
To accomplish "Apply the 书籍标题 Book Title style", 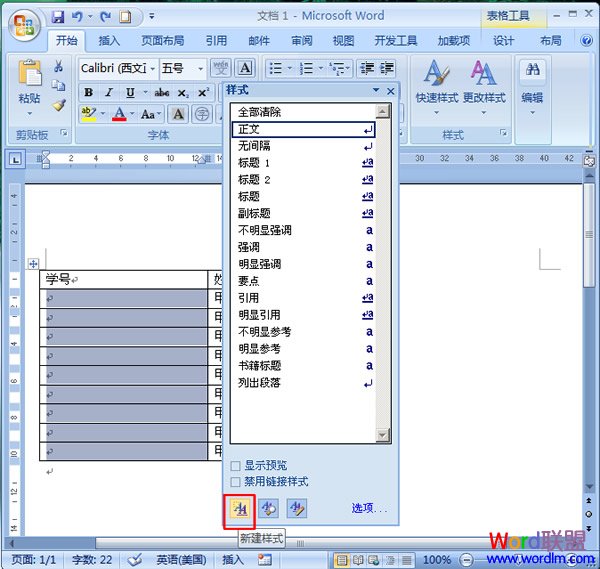I will (x=304, y=366).
